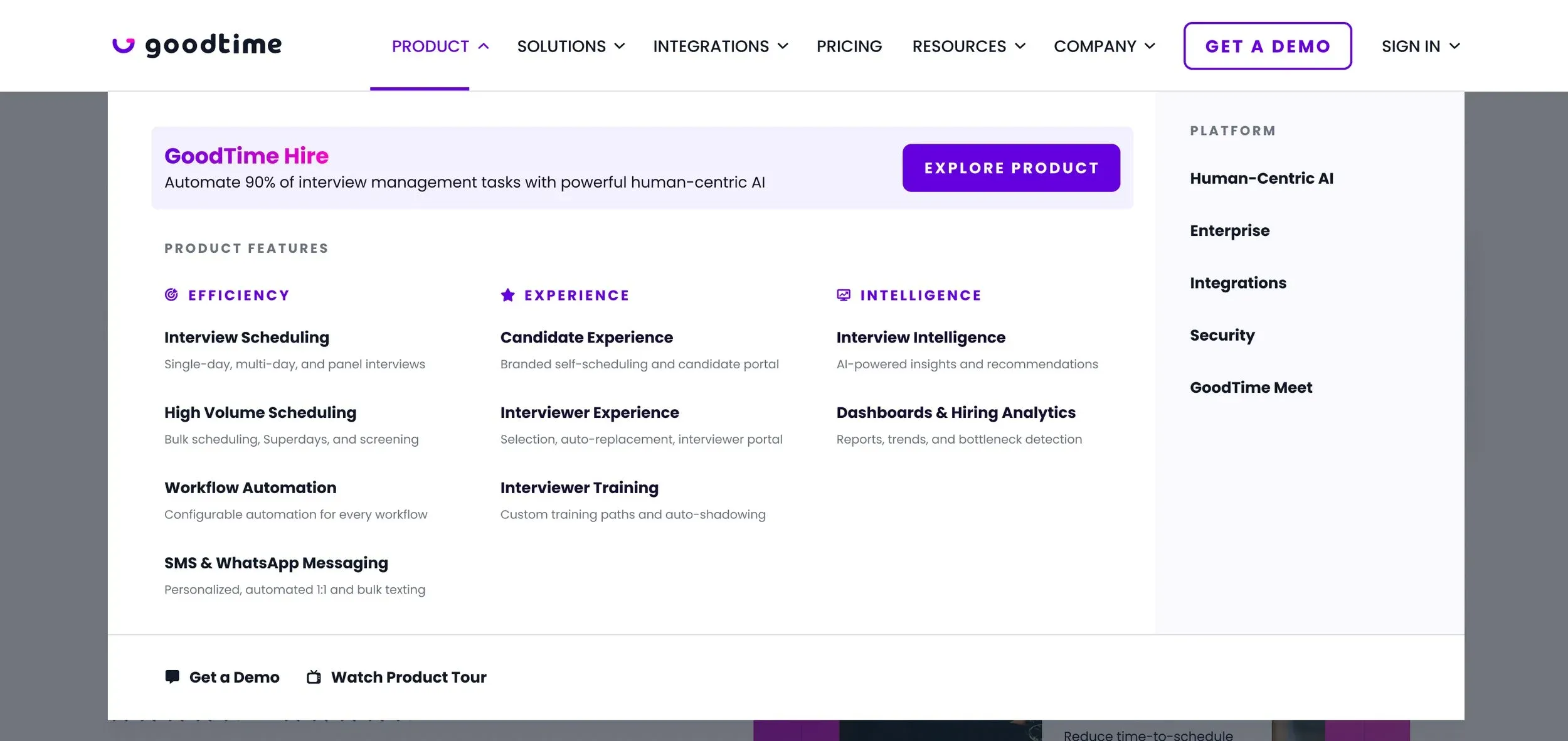Open the Interviewer Experience feature
1568x741 pixels.
590,413
